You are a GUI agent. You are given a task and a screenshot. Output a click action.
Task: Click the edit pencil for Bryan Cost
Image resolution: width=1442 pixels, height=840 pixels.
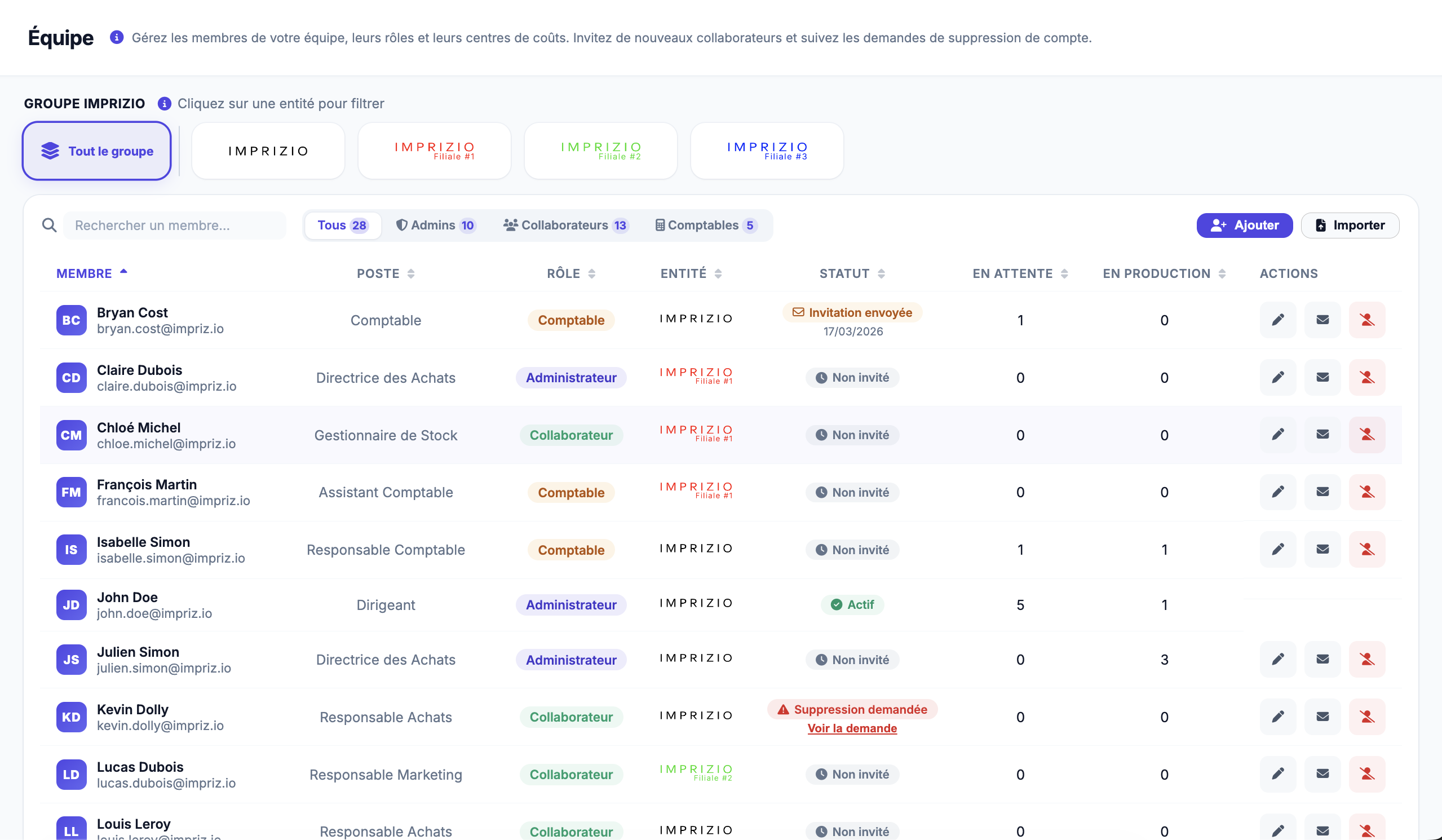pyautogui.click(x=1278, y=320)
